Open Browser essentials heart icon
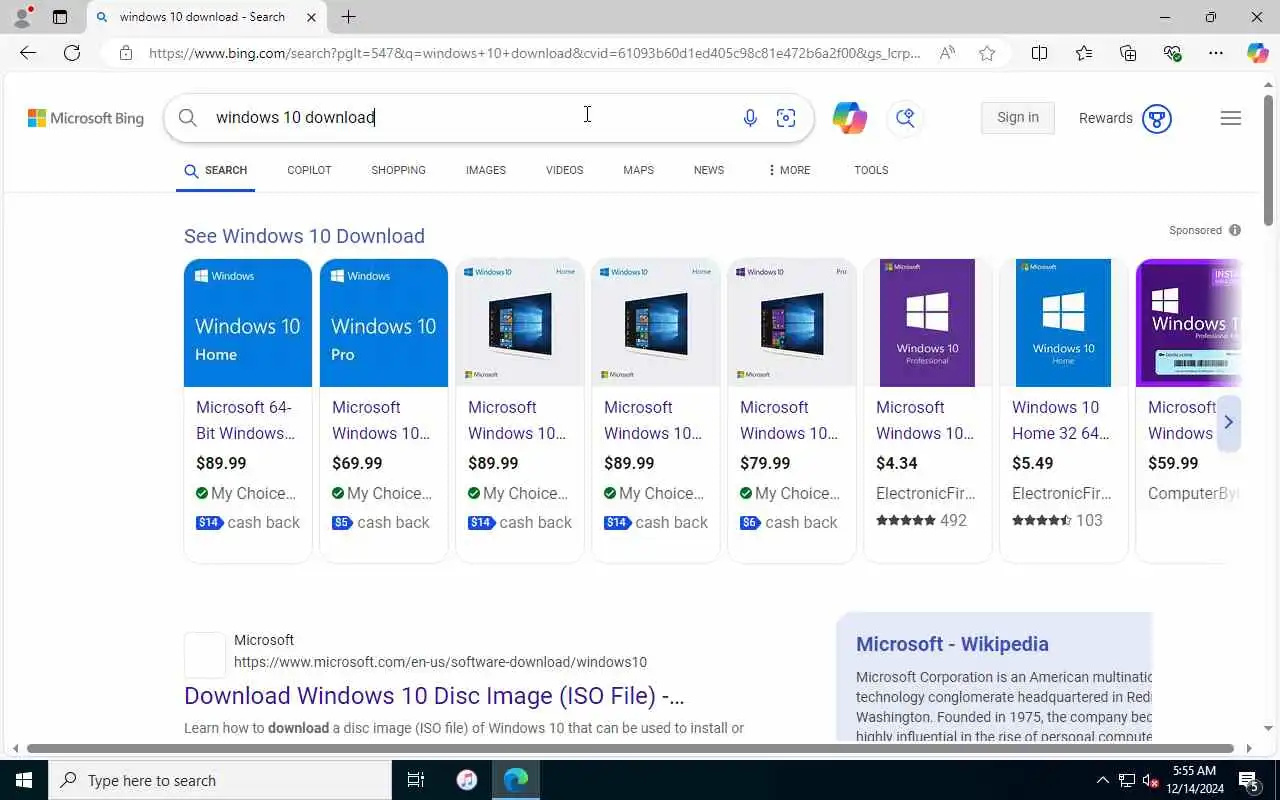This screenshot has height=800, width=1280. [x=1172, y=53]
